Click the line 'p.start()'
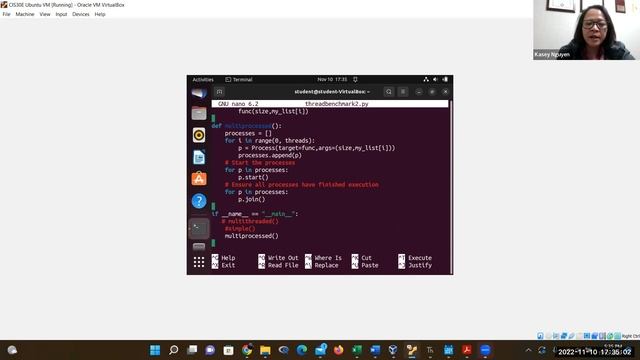The image size is (640, 360). 253,178
